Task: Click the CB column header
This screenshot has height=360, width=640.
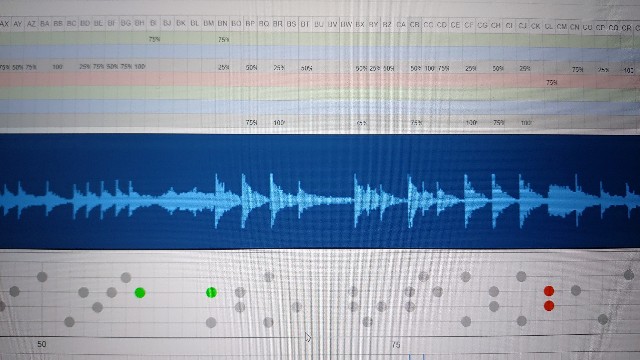Action: coord(414,25)
